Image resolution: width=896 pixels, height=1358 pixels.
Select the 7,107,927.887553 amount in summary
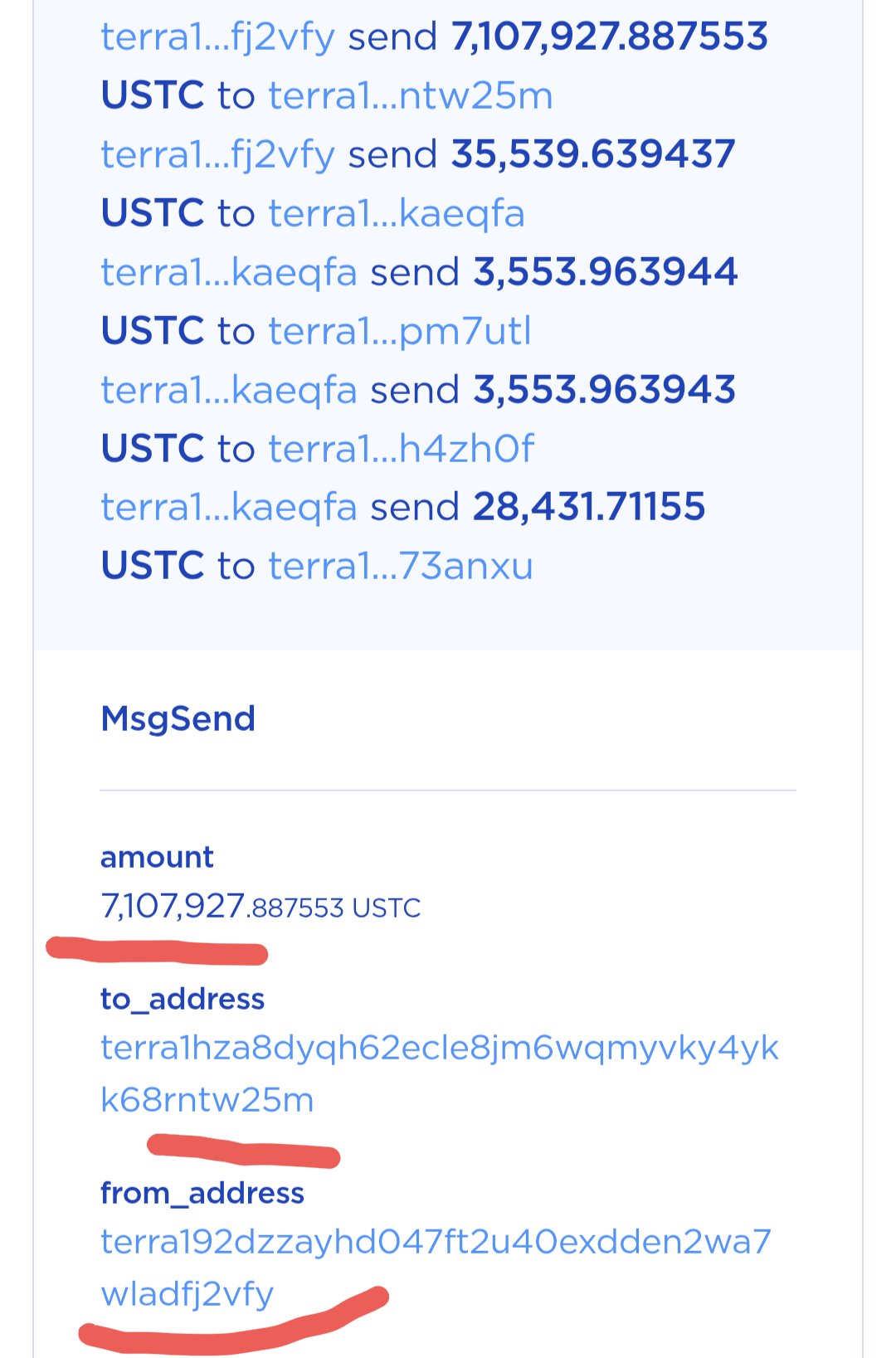point(610,37)
